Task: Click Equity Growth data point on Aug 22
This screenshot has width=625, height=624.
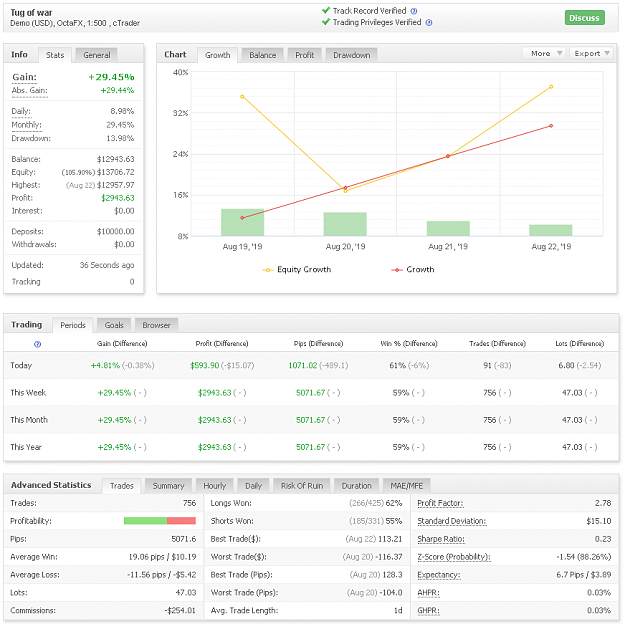Action: [x=551, y=87]
